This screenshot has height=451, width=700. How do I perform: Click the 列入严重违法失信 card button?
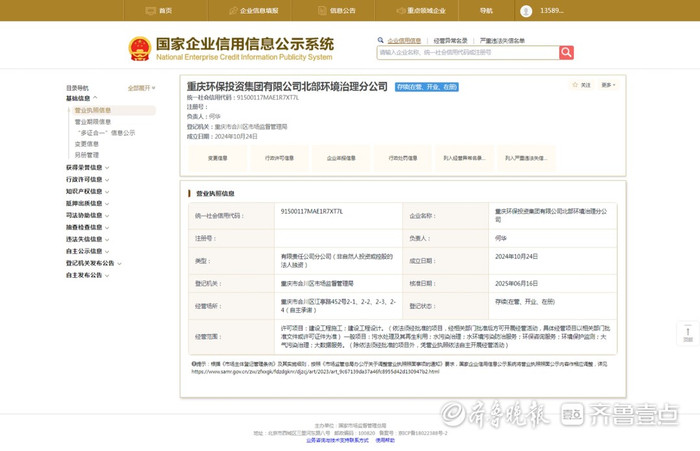[x=526, y=158]
